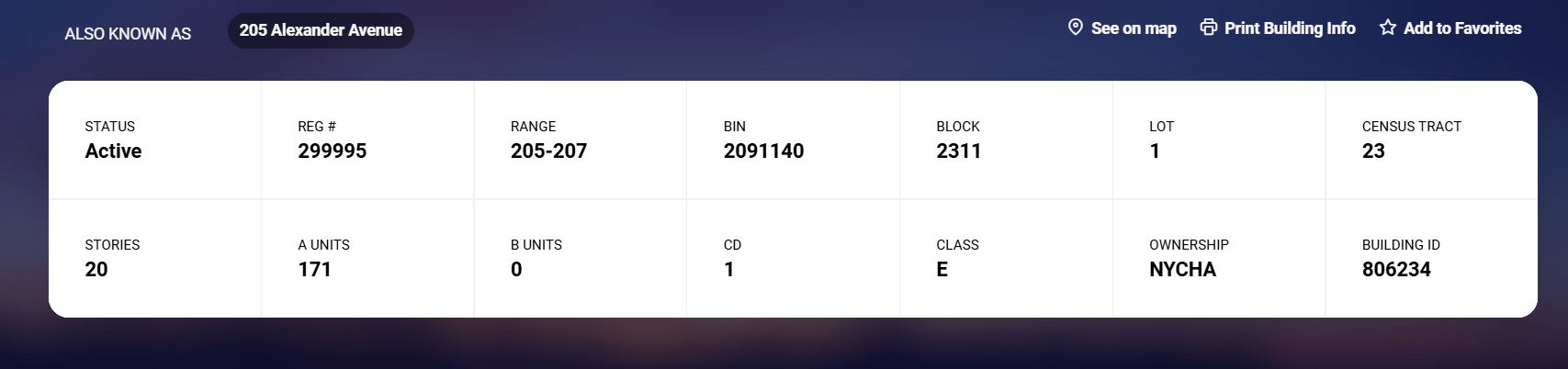
Task: Click the printer icon
Action: [1209, 28]
